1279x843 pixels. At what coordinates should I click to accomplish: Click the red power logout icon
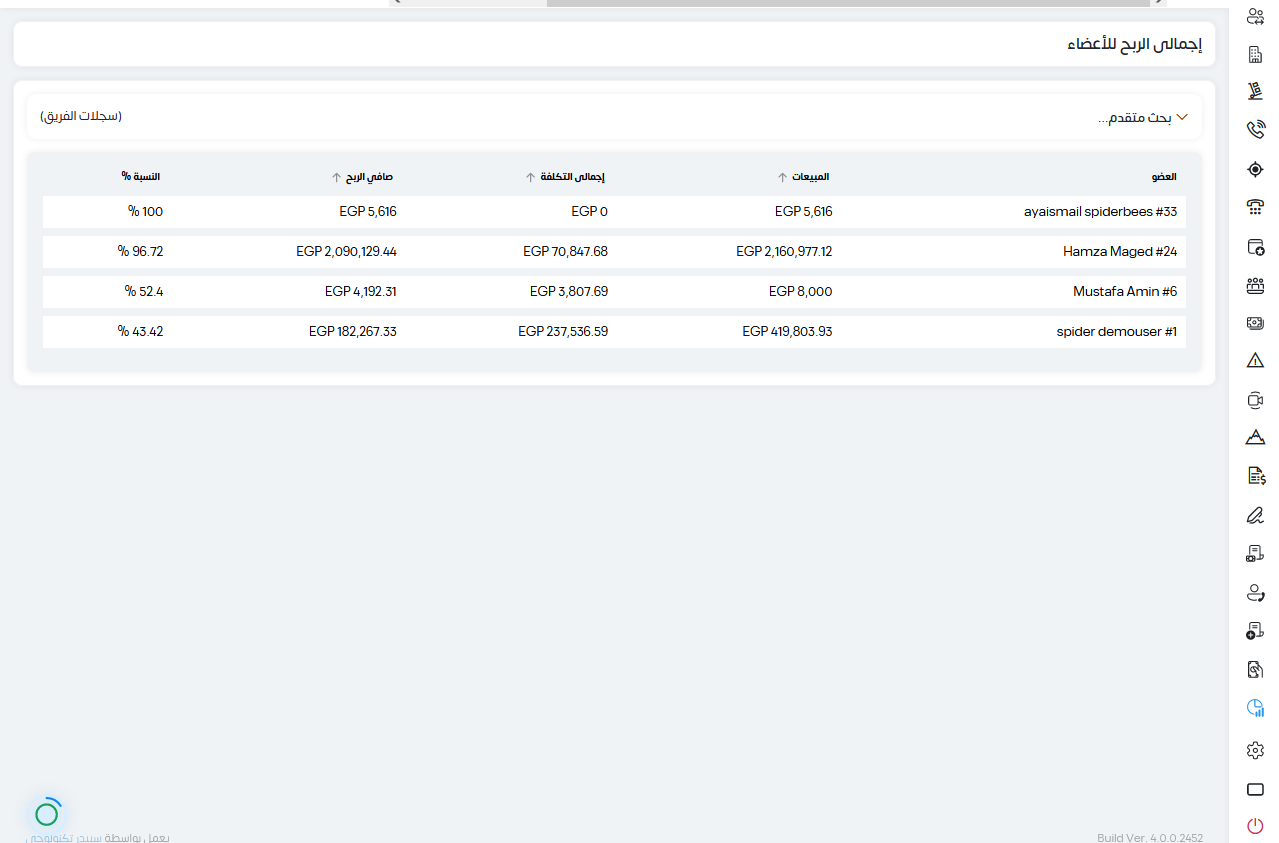click(1255, 826)
